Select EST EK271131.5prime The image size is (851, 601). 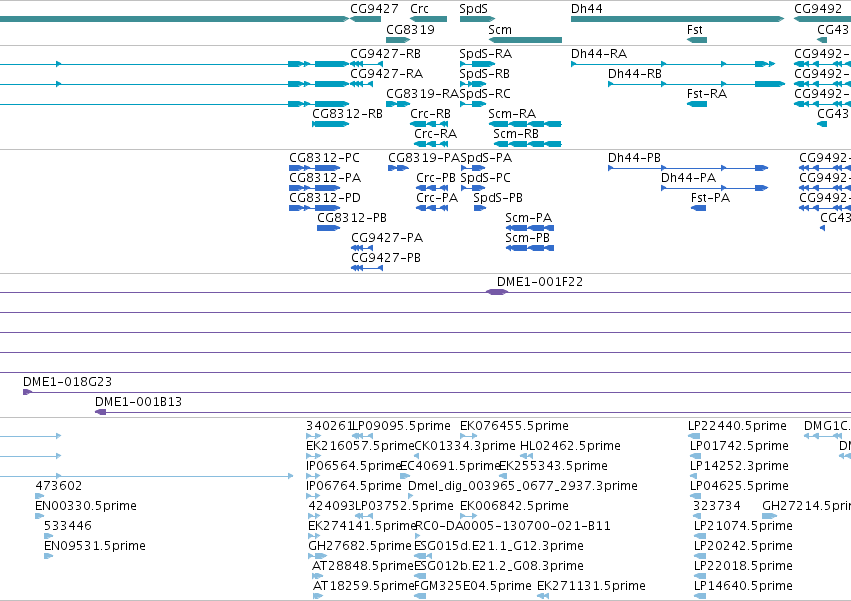click(x=543, y=596)
